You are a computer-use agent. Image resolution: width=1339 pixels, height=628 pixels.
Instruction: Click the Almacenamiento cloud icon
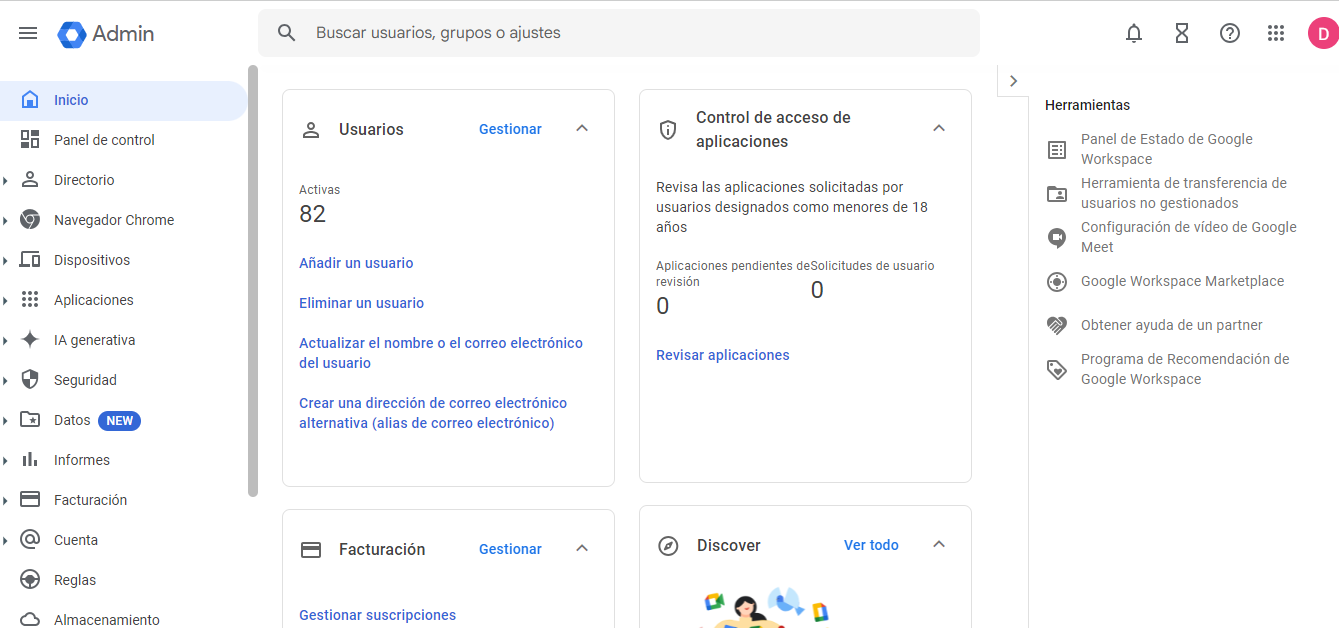[30, 620]
